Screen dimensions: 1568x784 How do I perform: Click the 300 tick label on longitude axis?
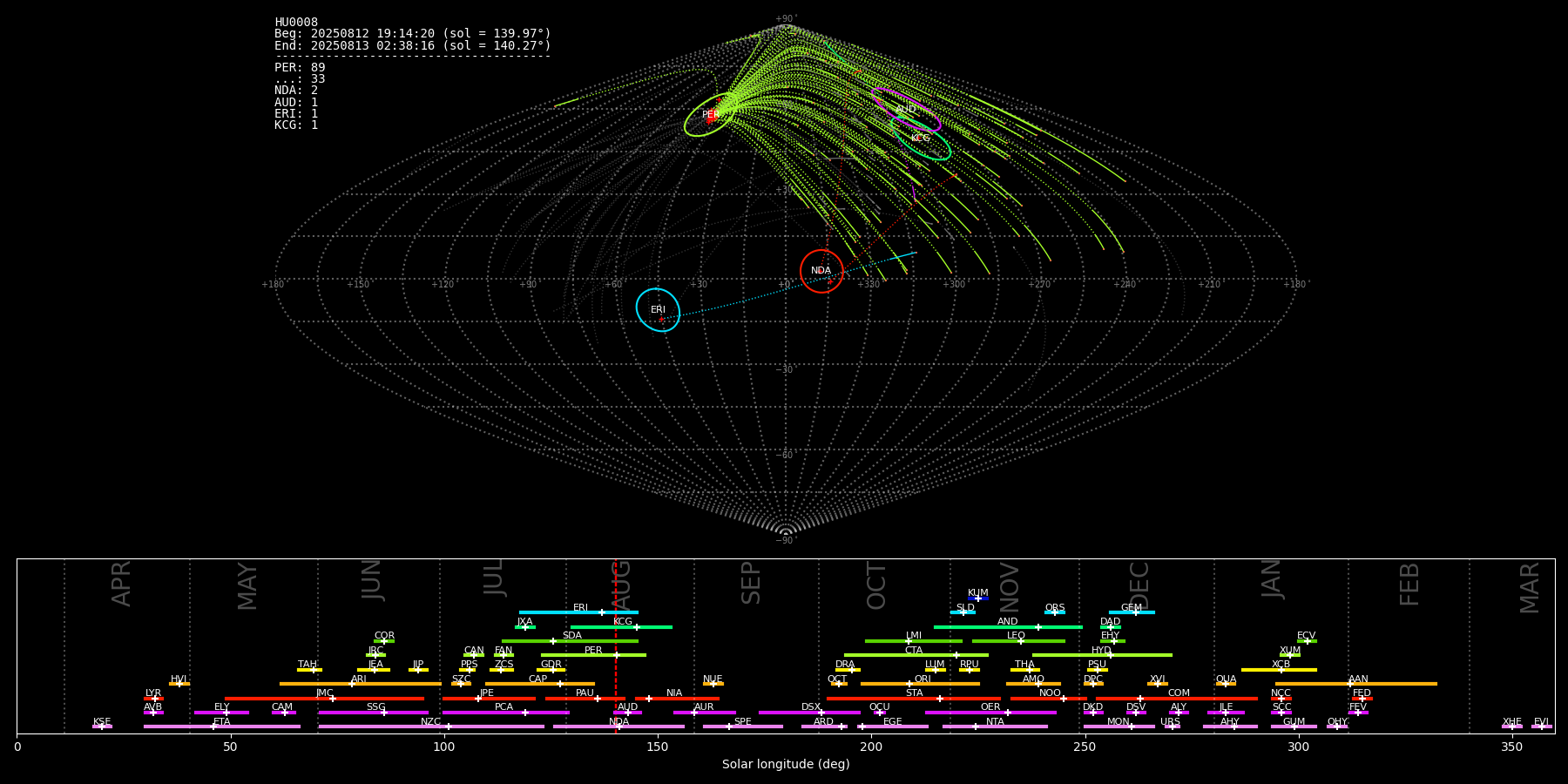click(x=1298, y=747)
